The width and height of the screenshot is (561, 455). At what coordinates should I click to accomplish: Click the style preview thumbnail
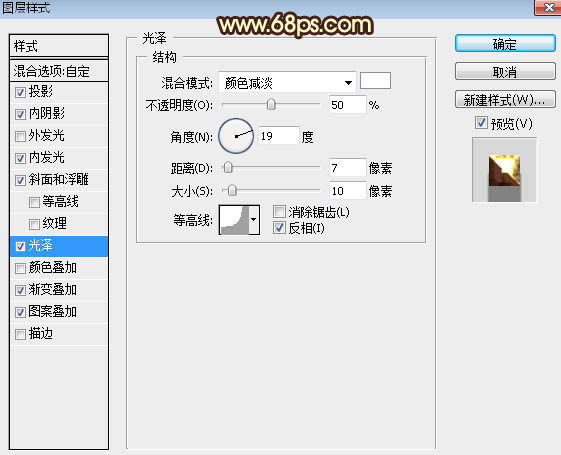point(504,170)
